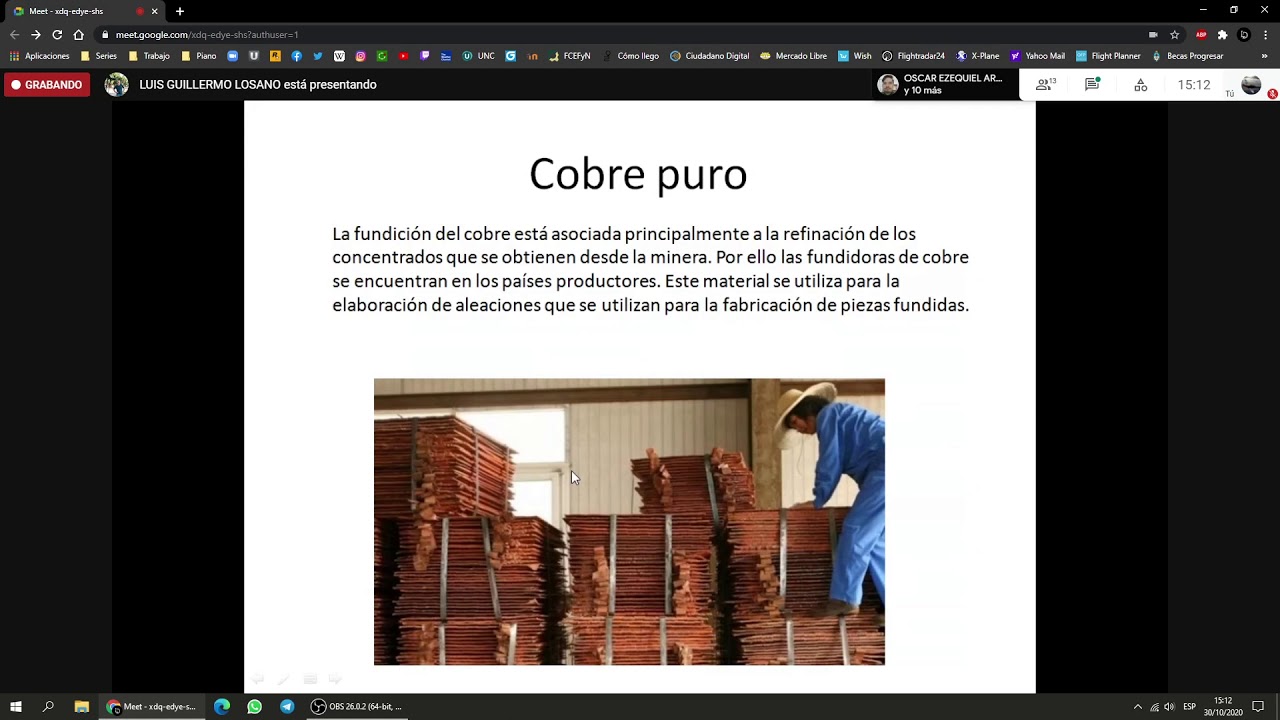The image size is (1280, 720).
Task: Open the Series bookmarks folder
Action: (x=99, y=56)
